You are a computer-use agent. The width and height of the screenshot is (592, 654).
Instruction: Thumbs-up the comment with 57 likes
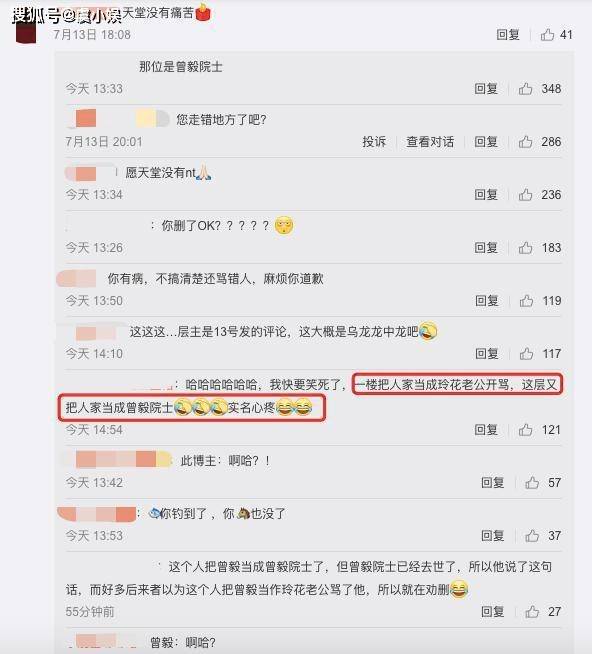coord(532,483)
